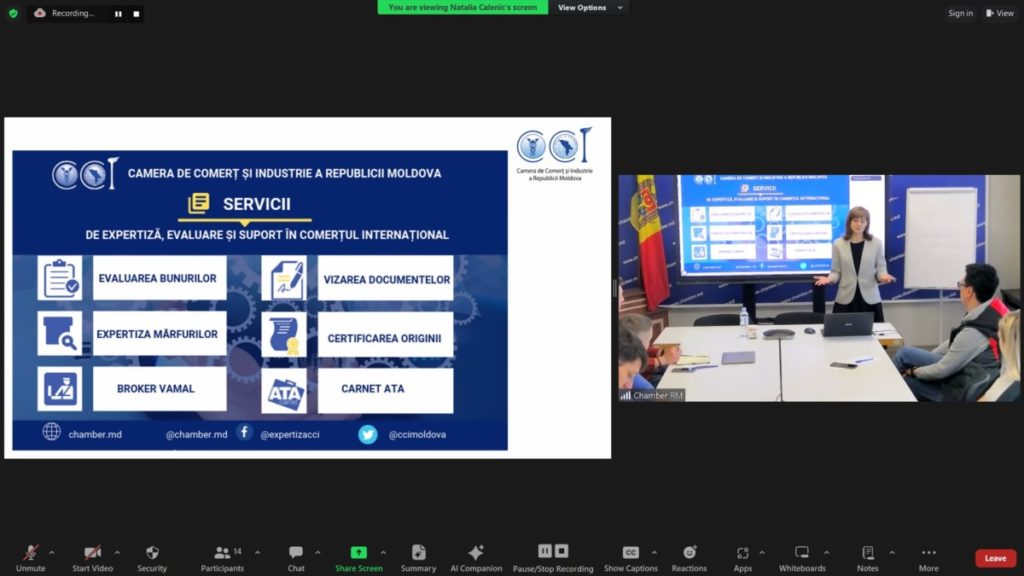This screenshot has width=1024, height=576.
Task: Expand video options arrow next to Start Video
Action: click(x=117, y=552)
